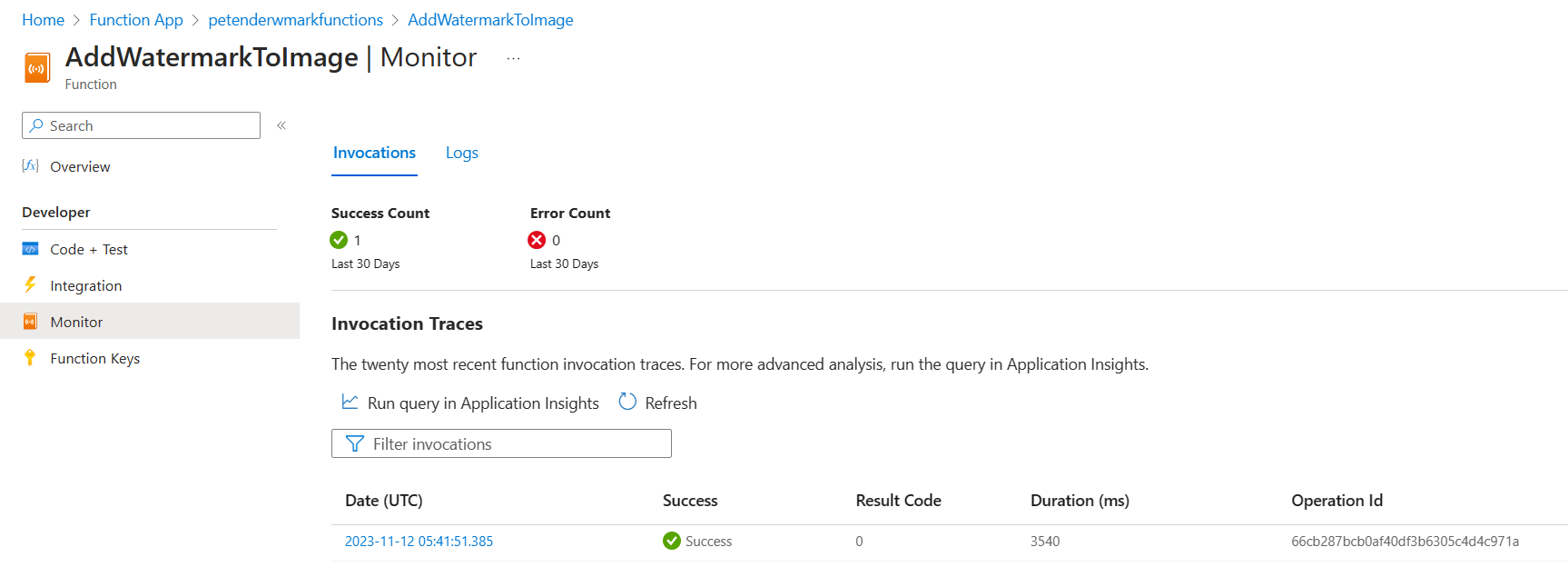
Task: Open Function App breadcrumb link
Action: [x=136, y=20]
